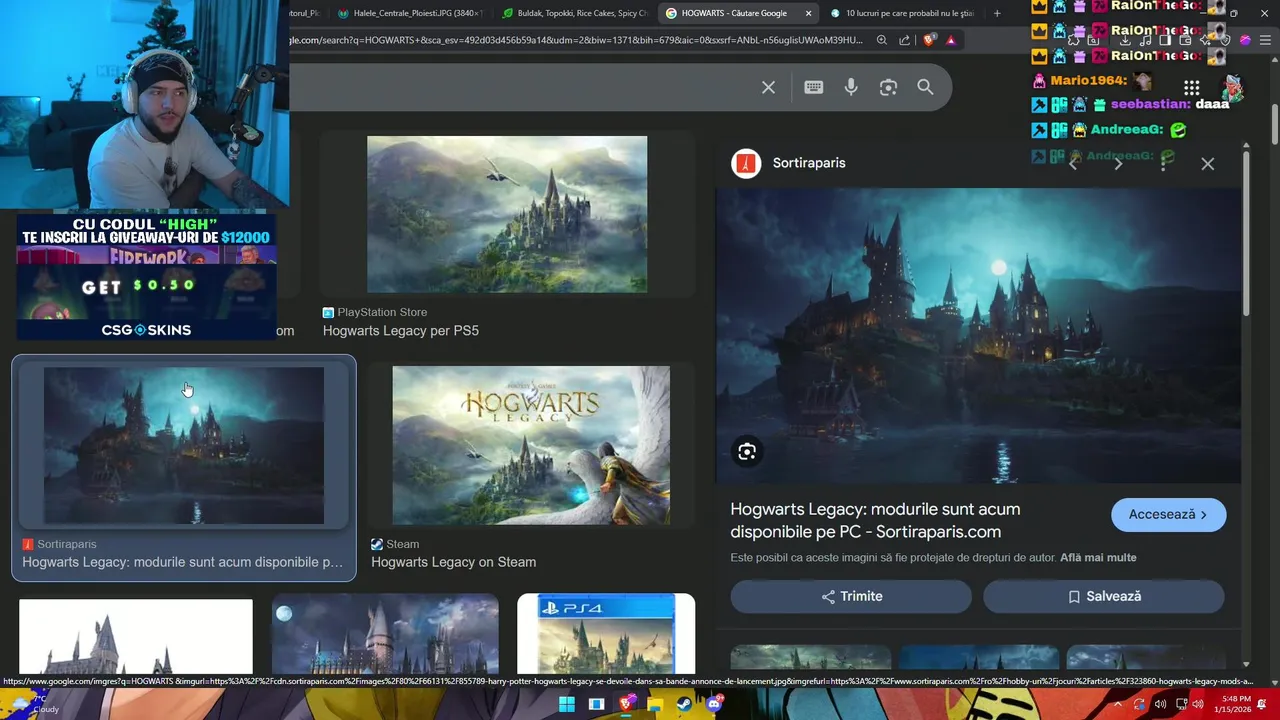Open the Windows notification bell
The width and height of the screenshot is (1280, 720).
click(1262, 704)
